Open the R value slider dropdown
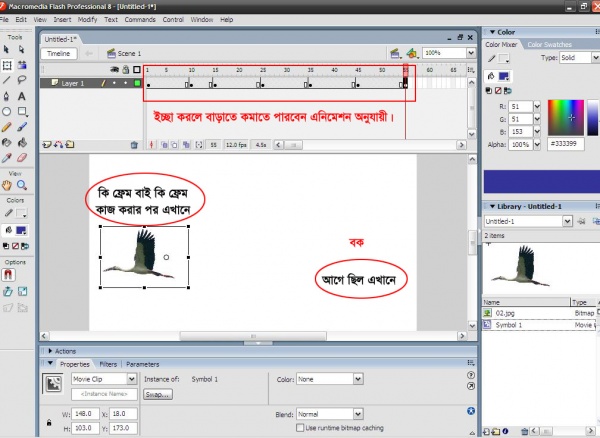The height and width of the screenshot is (438, 600). coord(537,106)
